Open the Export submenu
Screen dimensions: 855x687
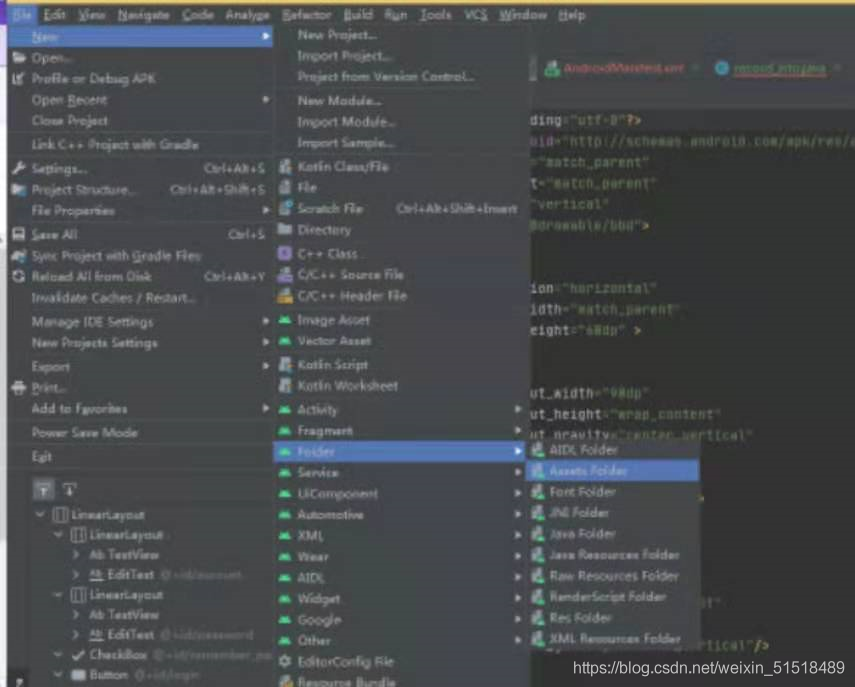[141, 366]
